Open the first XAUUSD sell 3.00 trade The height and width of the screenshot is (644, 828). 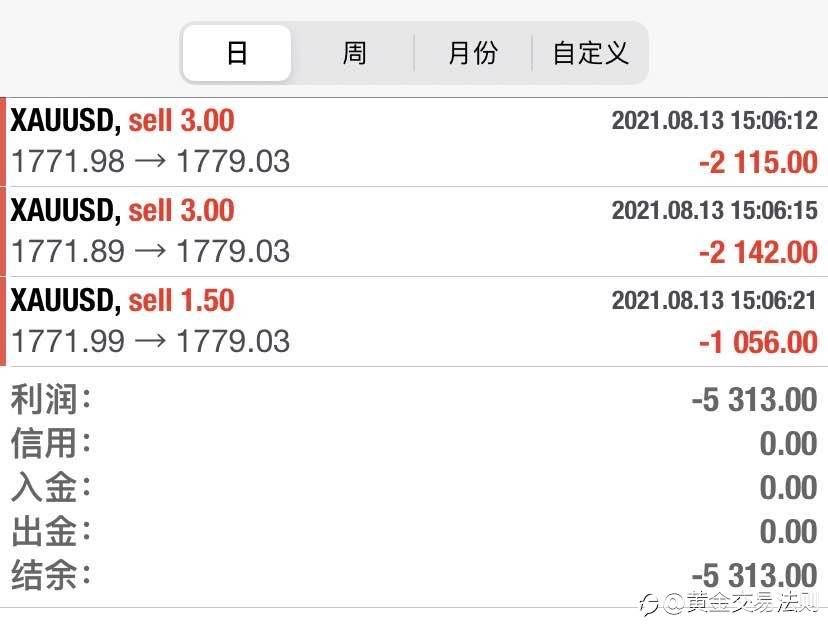coord(122,121)
